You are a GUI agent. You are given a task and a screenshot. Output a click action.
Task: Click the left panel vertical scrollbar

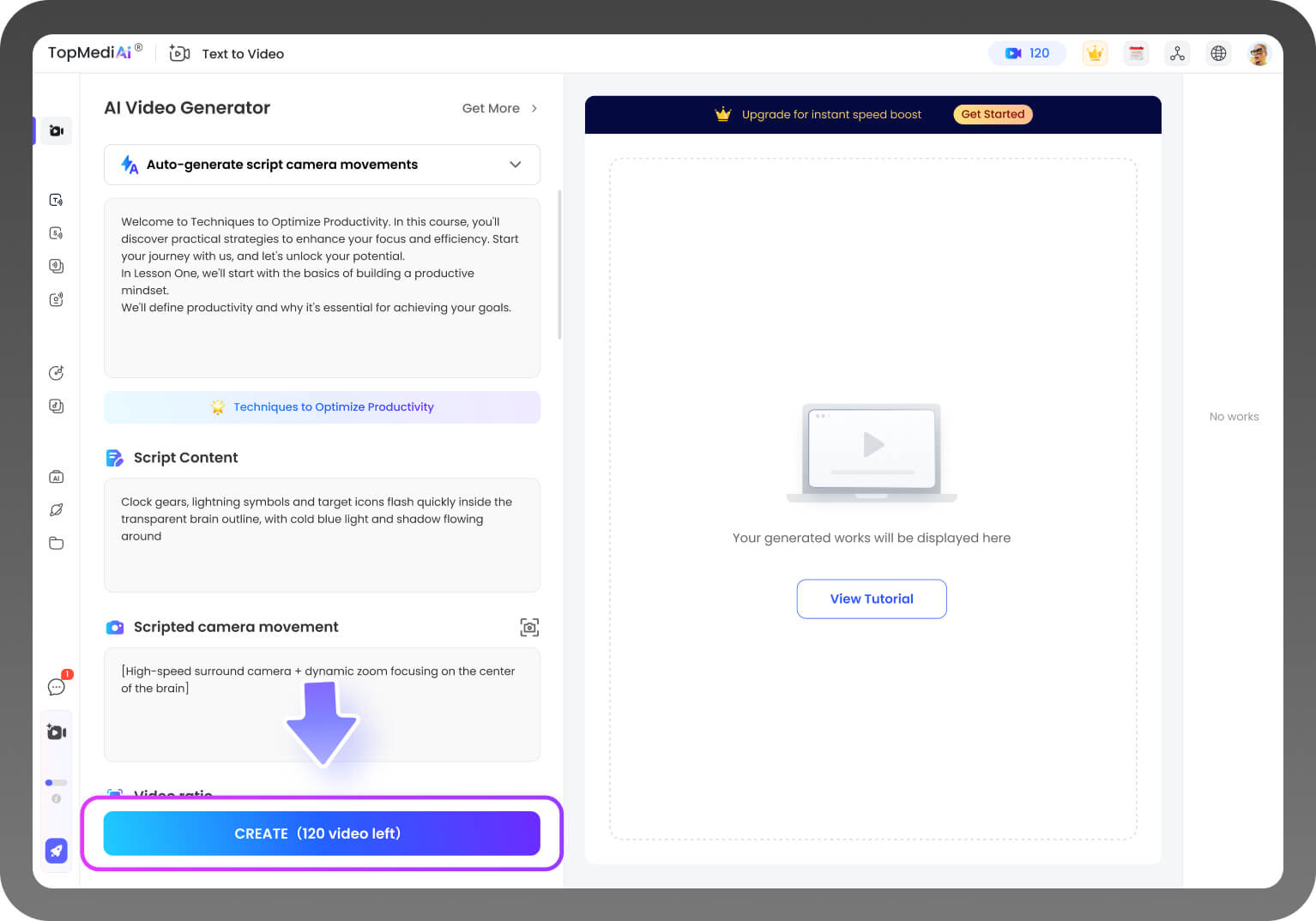point(559,264)
